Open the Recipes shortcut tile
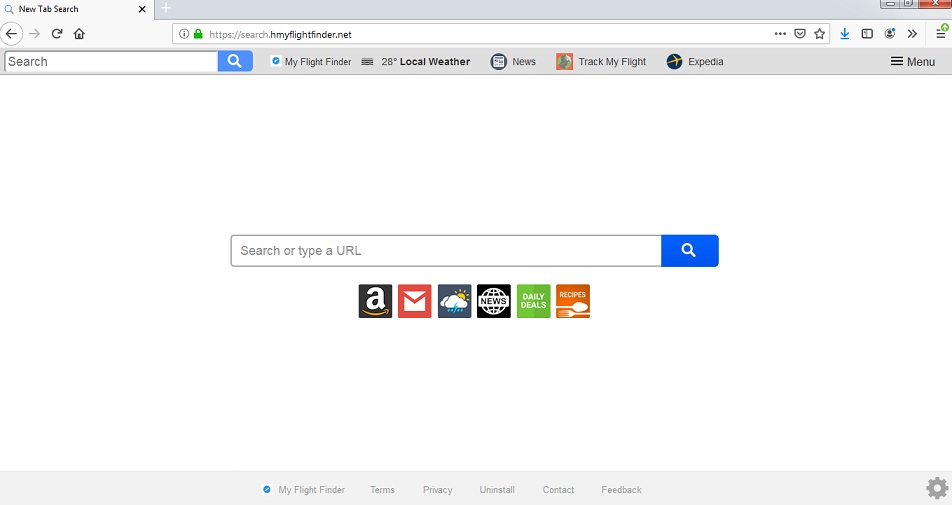Screen dimensions: 952x505 (573, 301)
